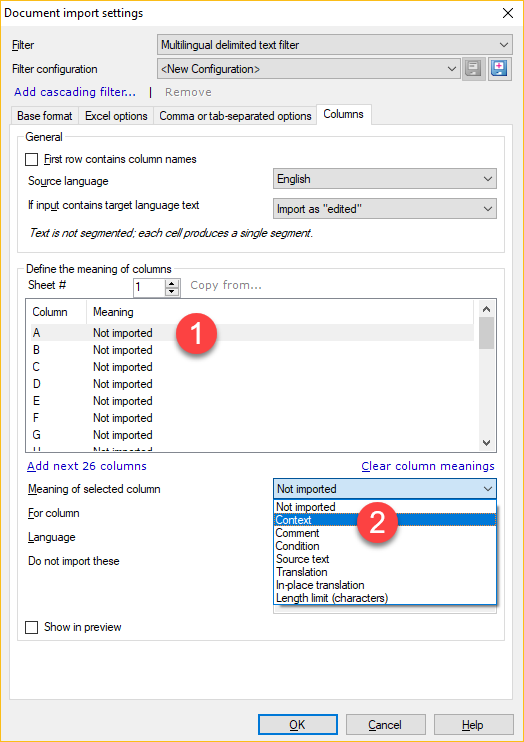Pick Translation in the dropdown list
524x742 pixels.
click(385, 572)
